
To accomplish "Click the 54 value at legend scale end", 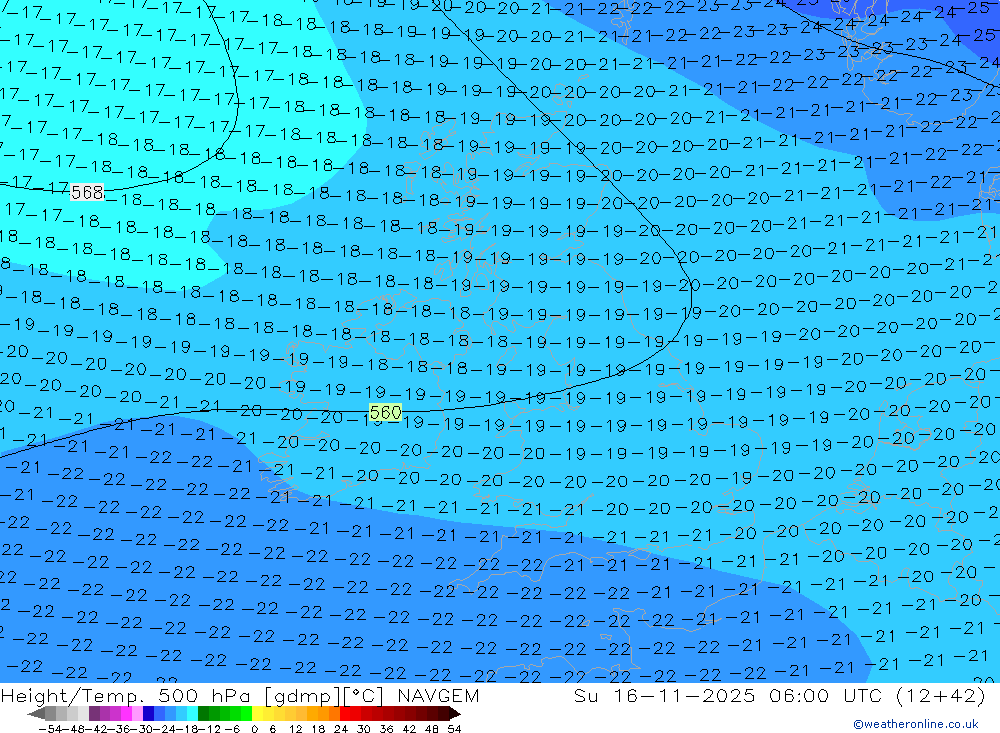I will [x=454, y=729].
